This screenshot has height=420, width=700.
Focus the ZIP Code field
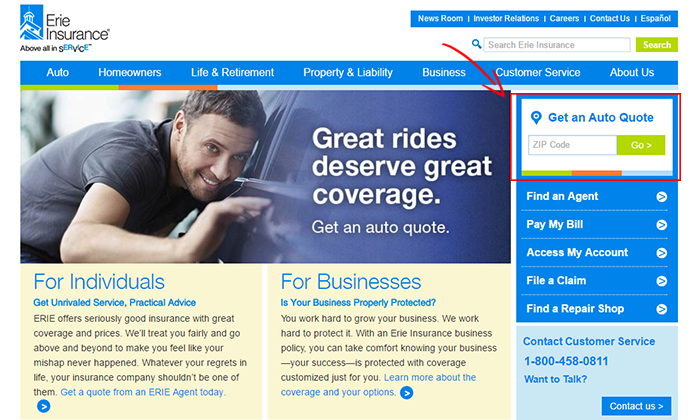point(572,145)
